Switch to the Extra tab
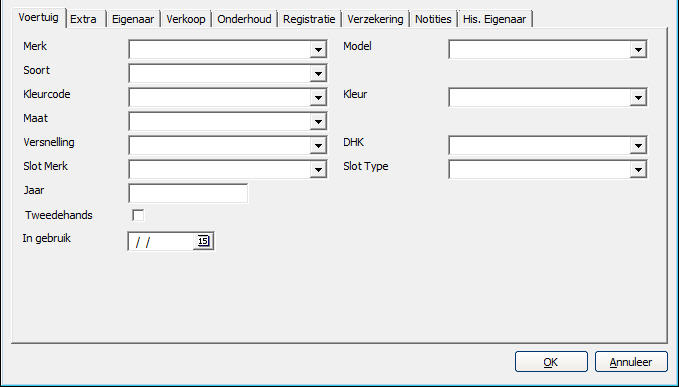 85,19
